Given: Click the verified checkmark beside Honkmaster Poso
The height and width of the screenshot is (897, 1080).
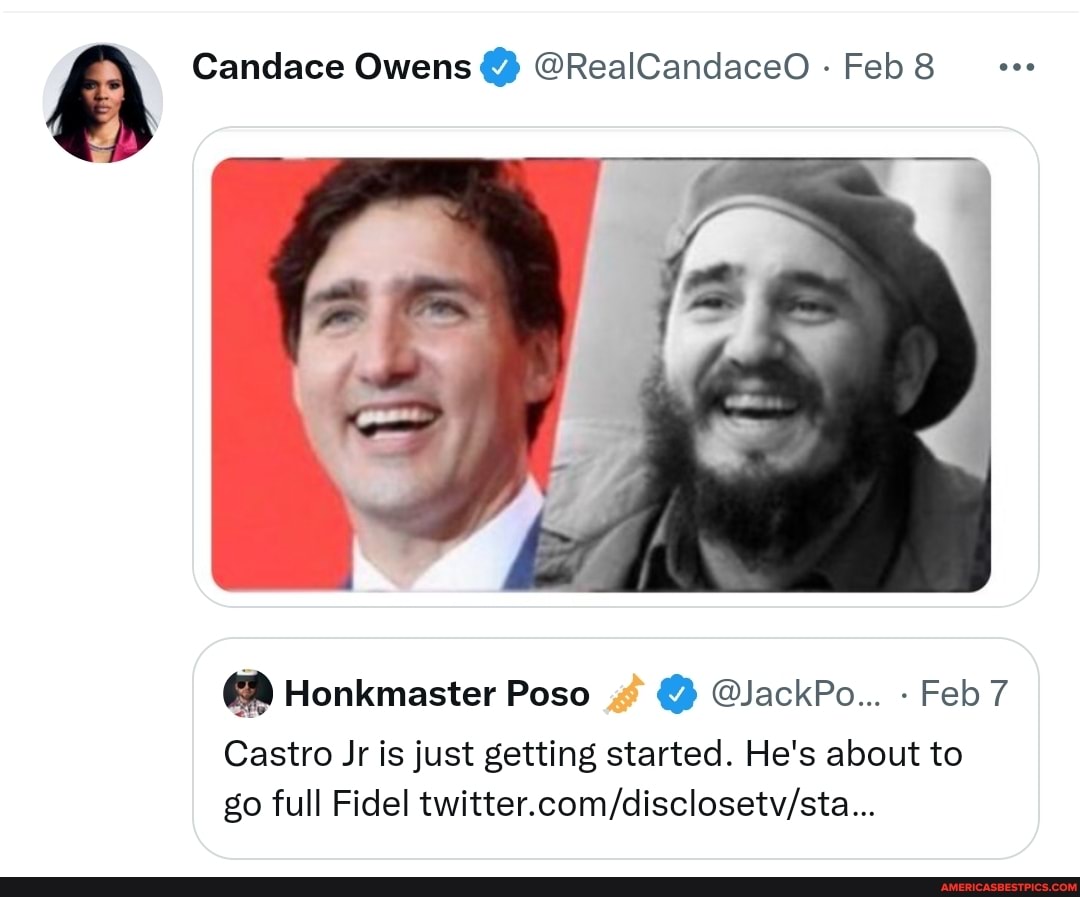Looking at the screenshot, I should tap(679, 693).
